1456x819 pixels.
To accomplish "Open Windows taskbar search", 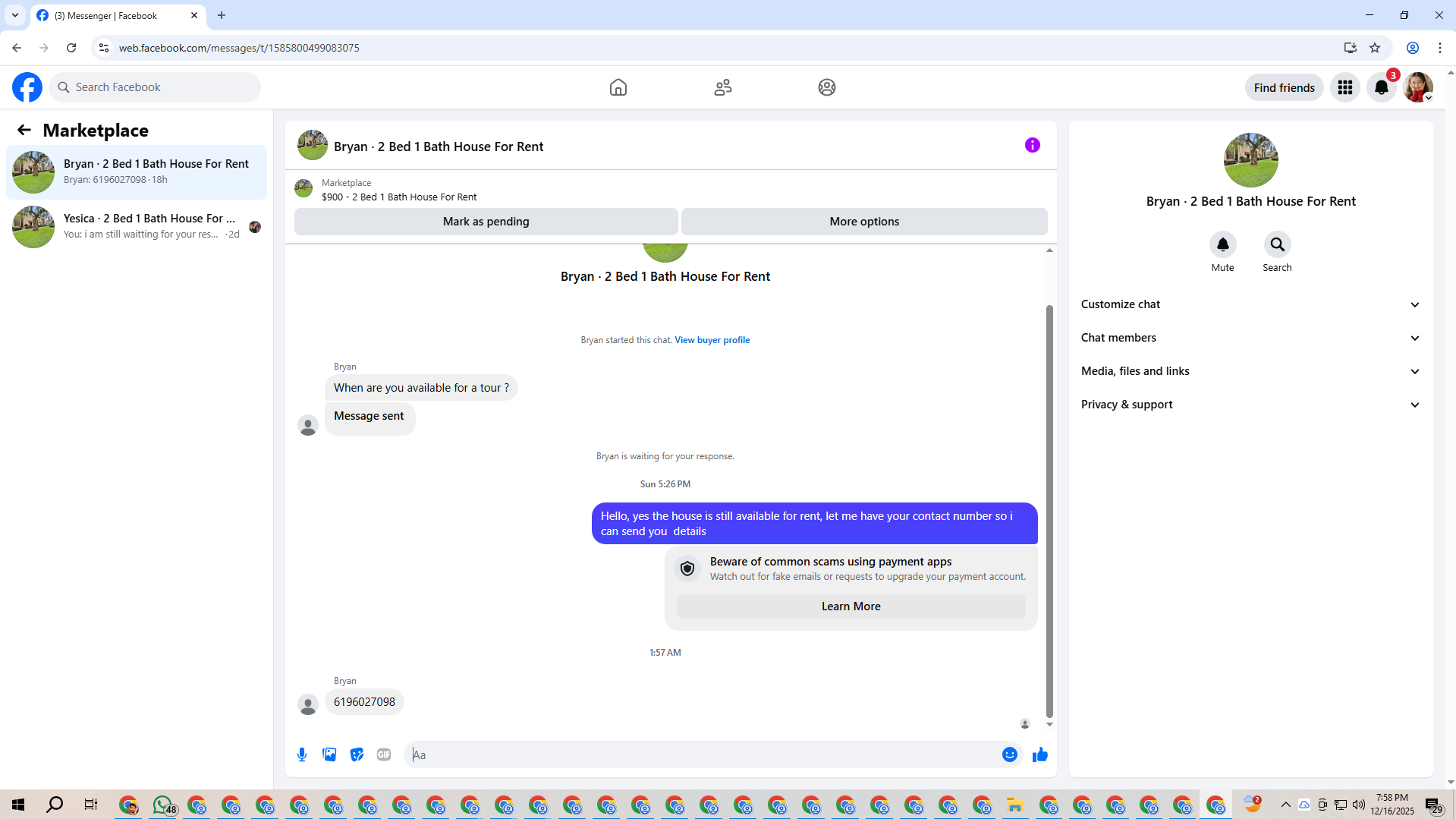I will click(x=55, y=805).
